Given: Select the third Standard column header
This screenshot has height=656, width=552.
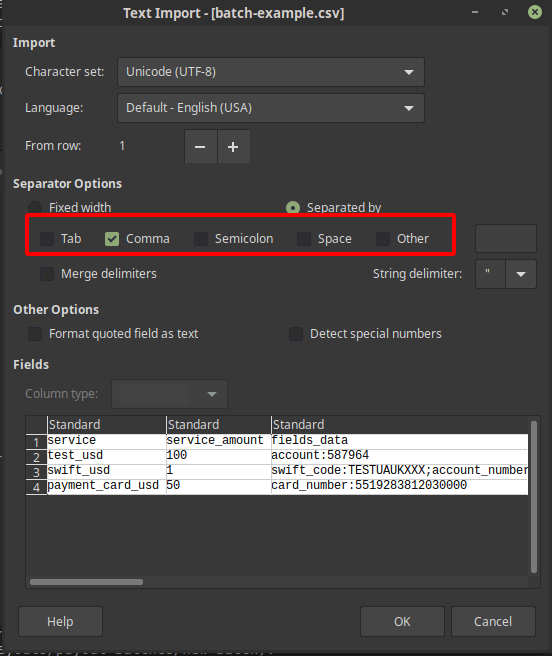Looking at the screenshot, I should coord(400,425).
